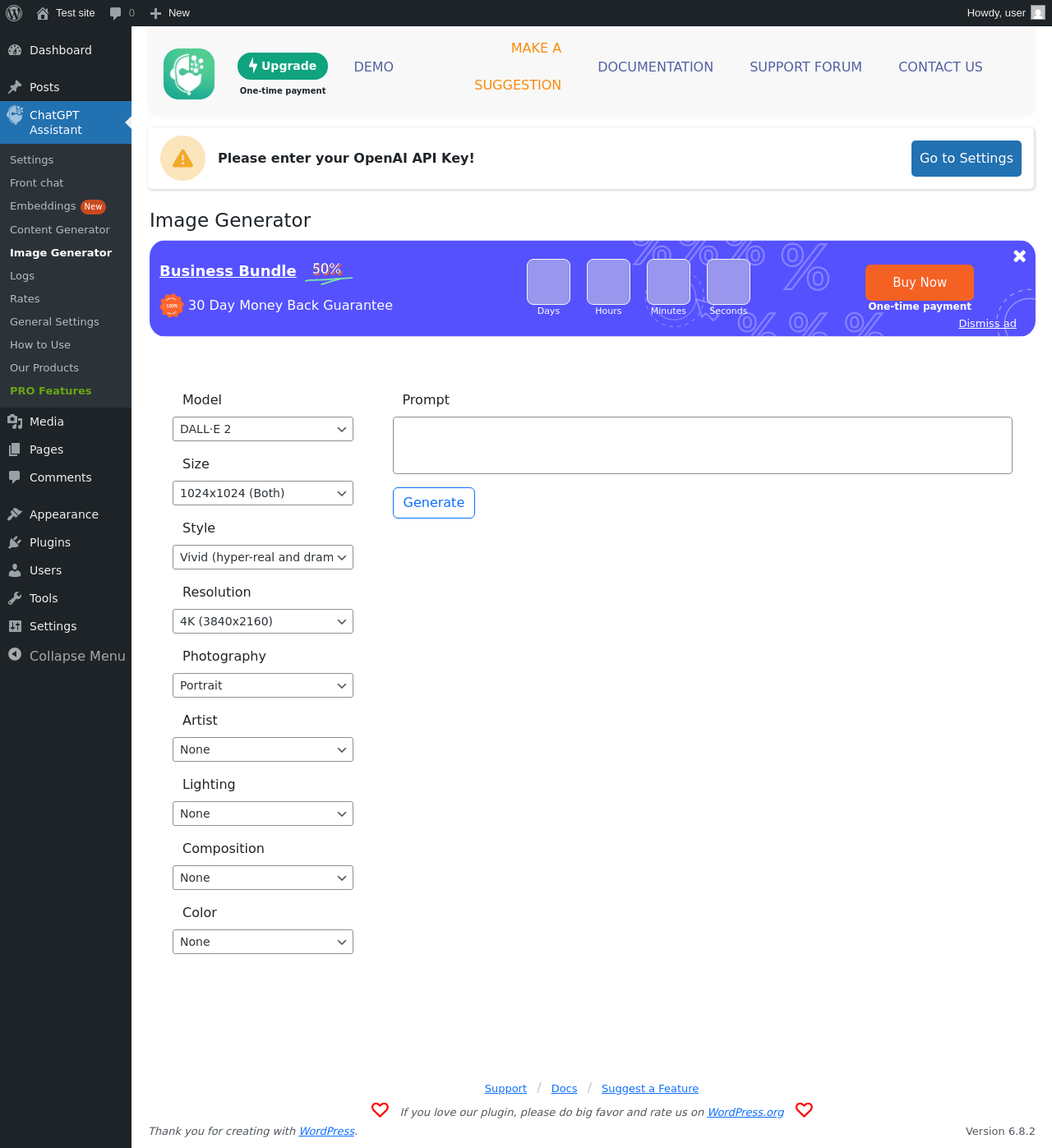Open MAKE A SUGGESTION link
This screenshot has width=1052, height=1148.
[x=518, y=67]
